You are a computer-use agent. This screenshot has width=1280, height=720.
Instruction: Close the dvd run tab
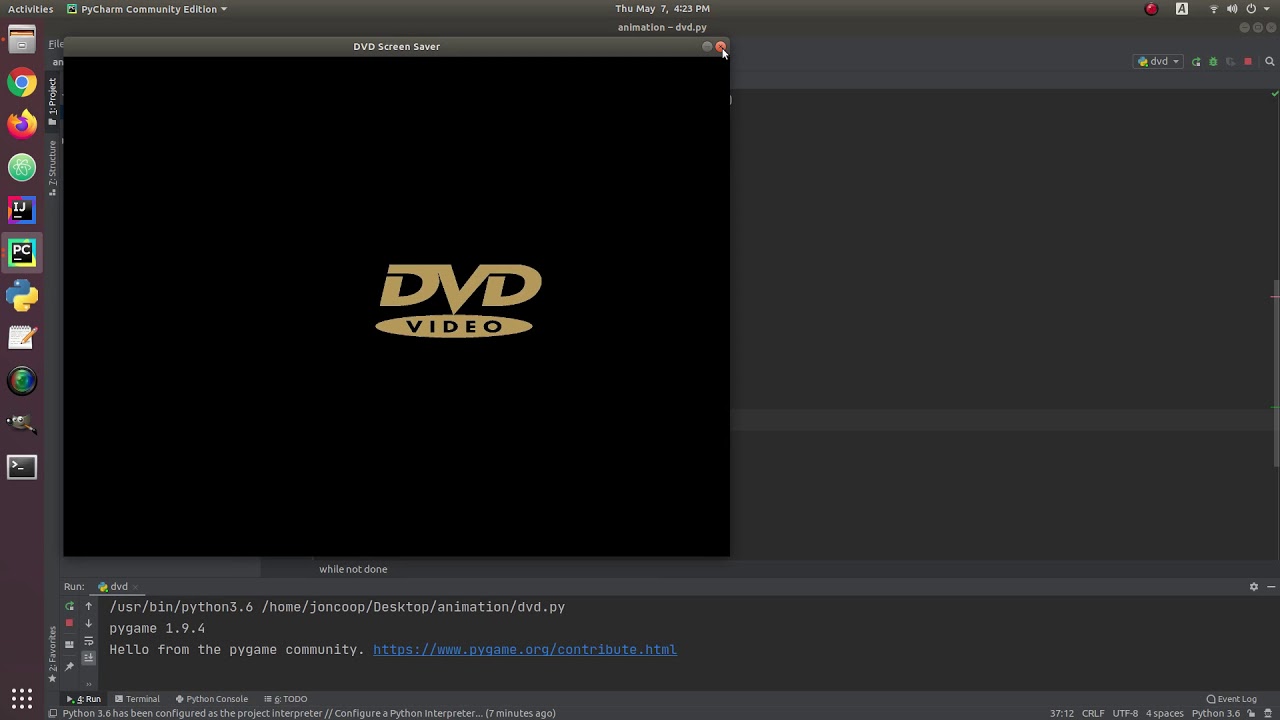click(136, 587)
